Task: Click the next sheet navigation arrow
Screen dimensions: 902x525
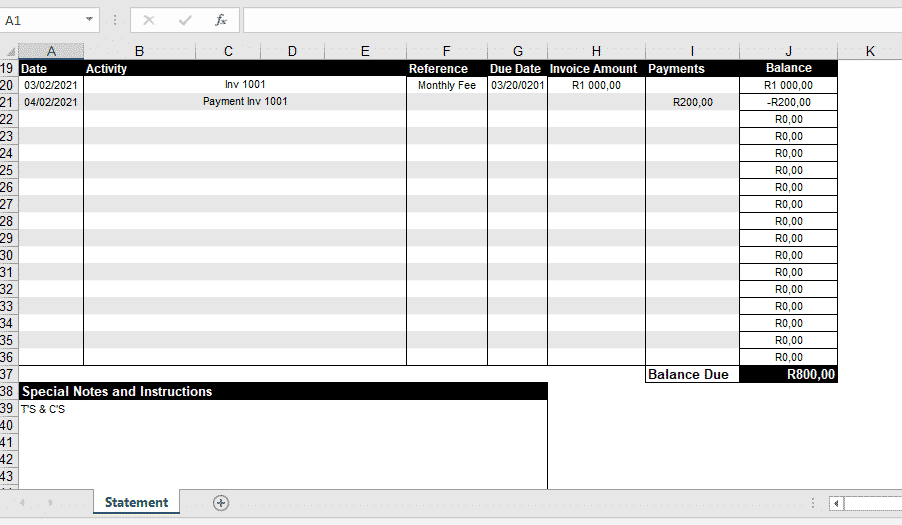Action: pyautogui.click(x=51, y=502)
